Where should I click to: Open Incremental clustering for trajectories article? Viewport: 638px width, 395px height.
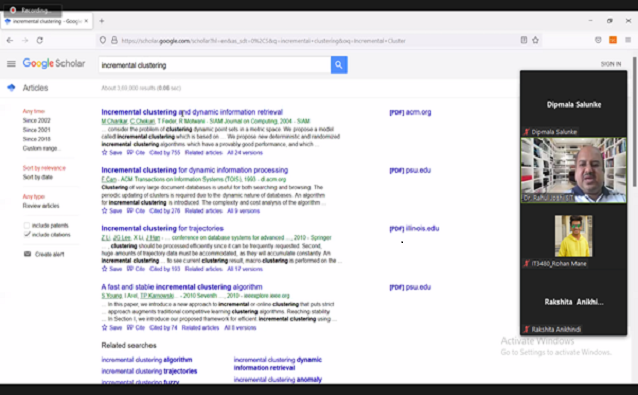[x=162, y=228]
